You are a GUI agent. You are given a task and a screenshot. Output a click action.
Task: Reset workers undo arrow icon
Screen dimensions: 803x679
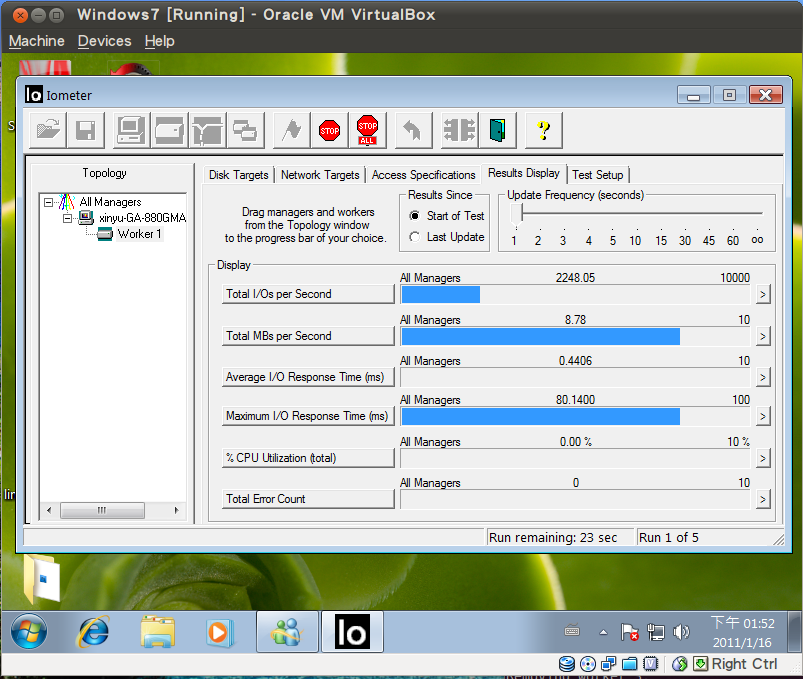413,130
